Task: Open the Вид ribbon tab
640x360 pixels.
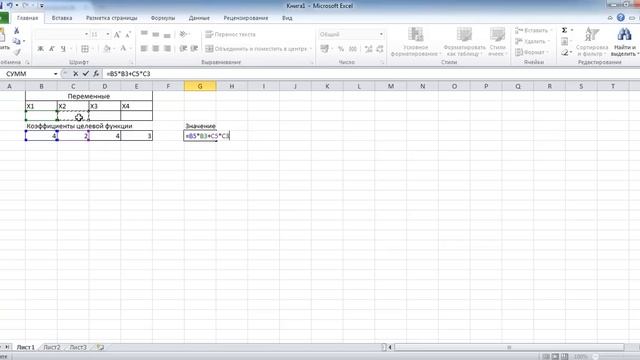Action: coord(287,18)
